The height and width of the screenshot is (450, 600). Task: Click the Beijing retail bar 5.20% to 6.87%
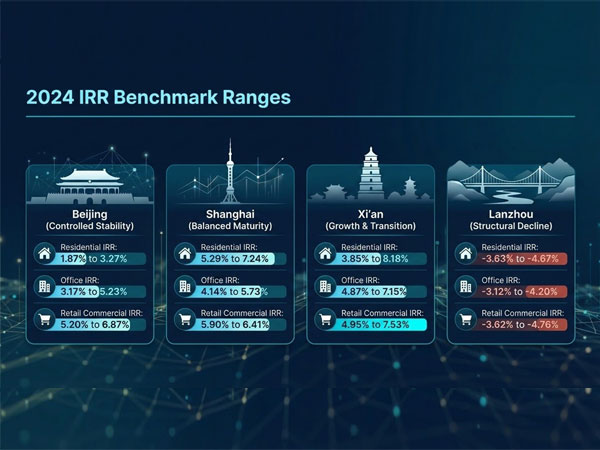click(99, 324)
